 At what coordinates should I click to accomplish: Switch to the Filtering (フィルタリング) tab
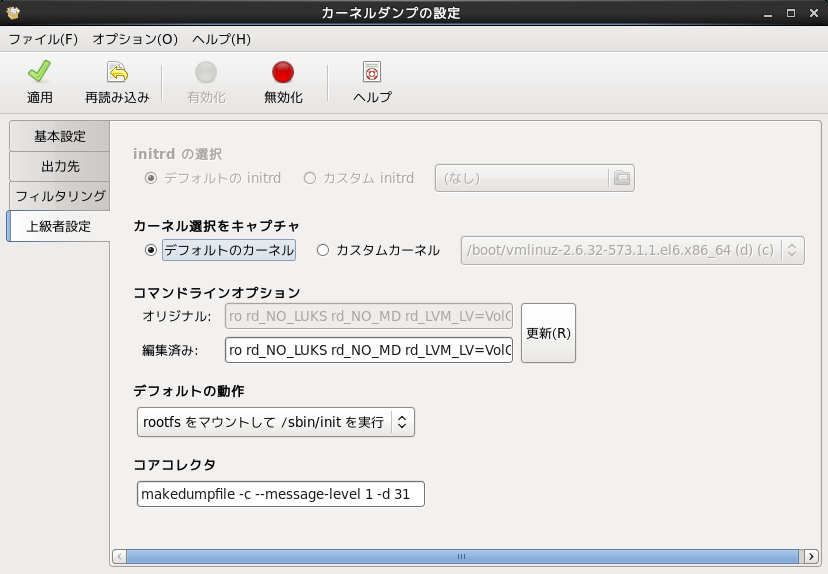tap(60, 196)
